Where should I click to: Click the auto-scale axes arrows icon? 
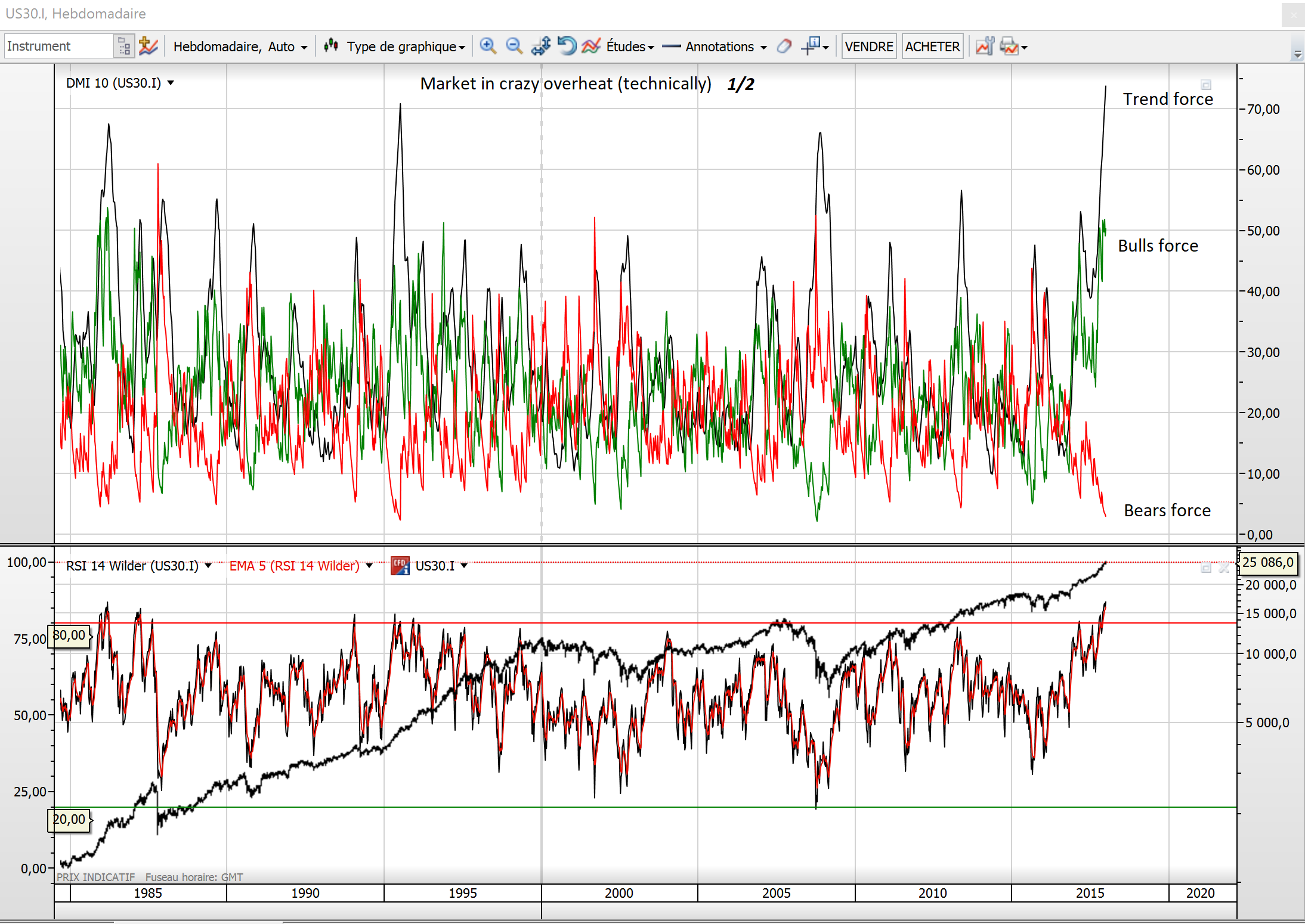[540, 46]
